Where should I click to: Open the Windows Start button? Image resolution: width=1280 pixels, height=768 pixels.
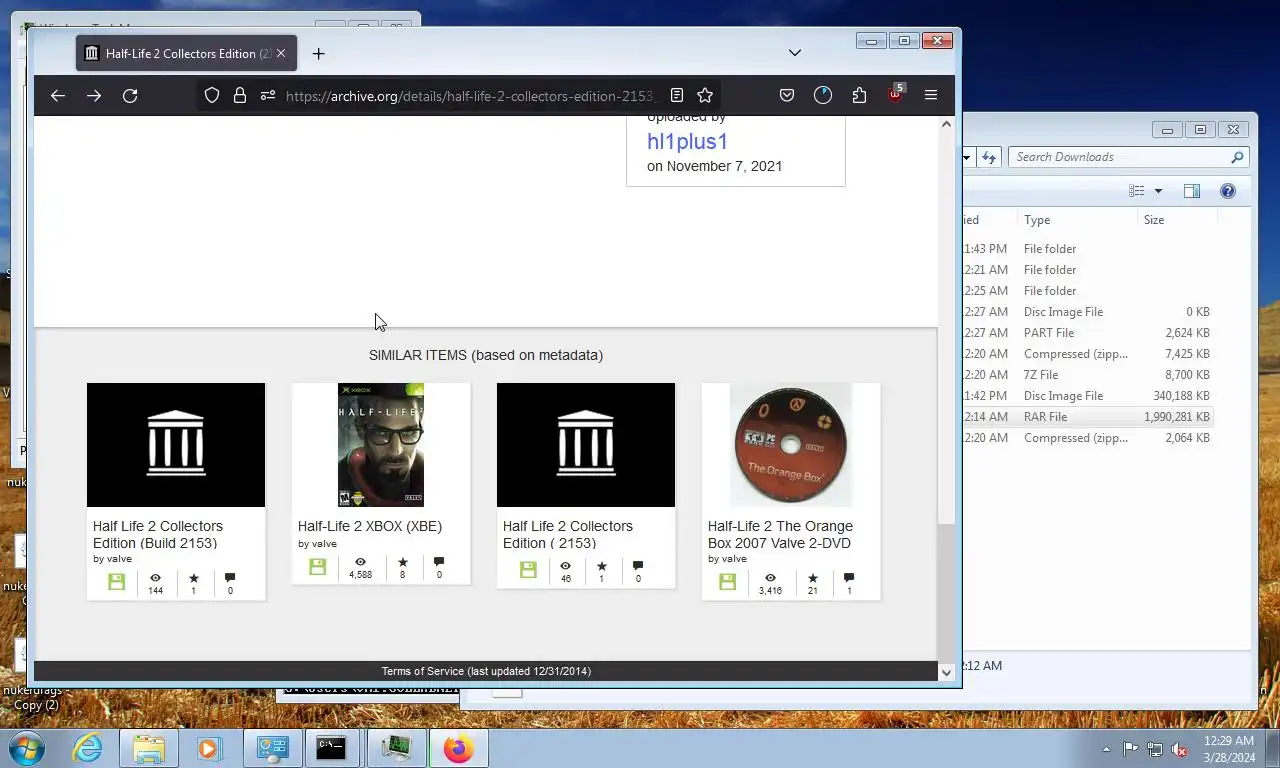coord(25,748)
